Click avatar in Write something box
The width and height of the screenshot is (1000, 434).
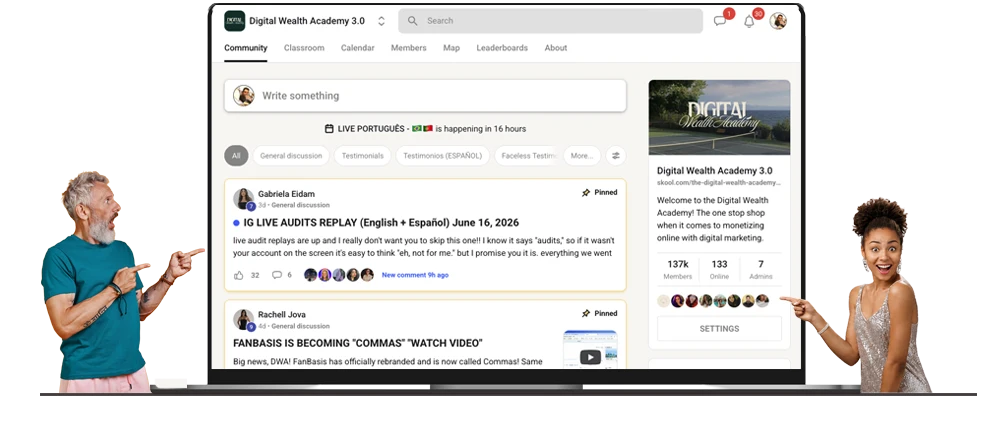244,96
